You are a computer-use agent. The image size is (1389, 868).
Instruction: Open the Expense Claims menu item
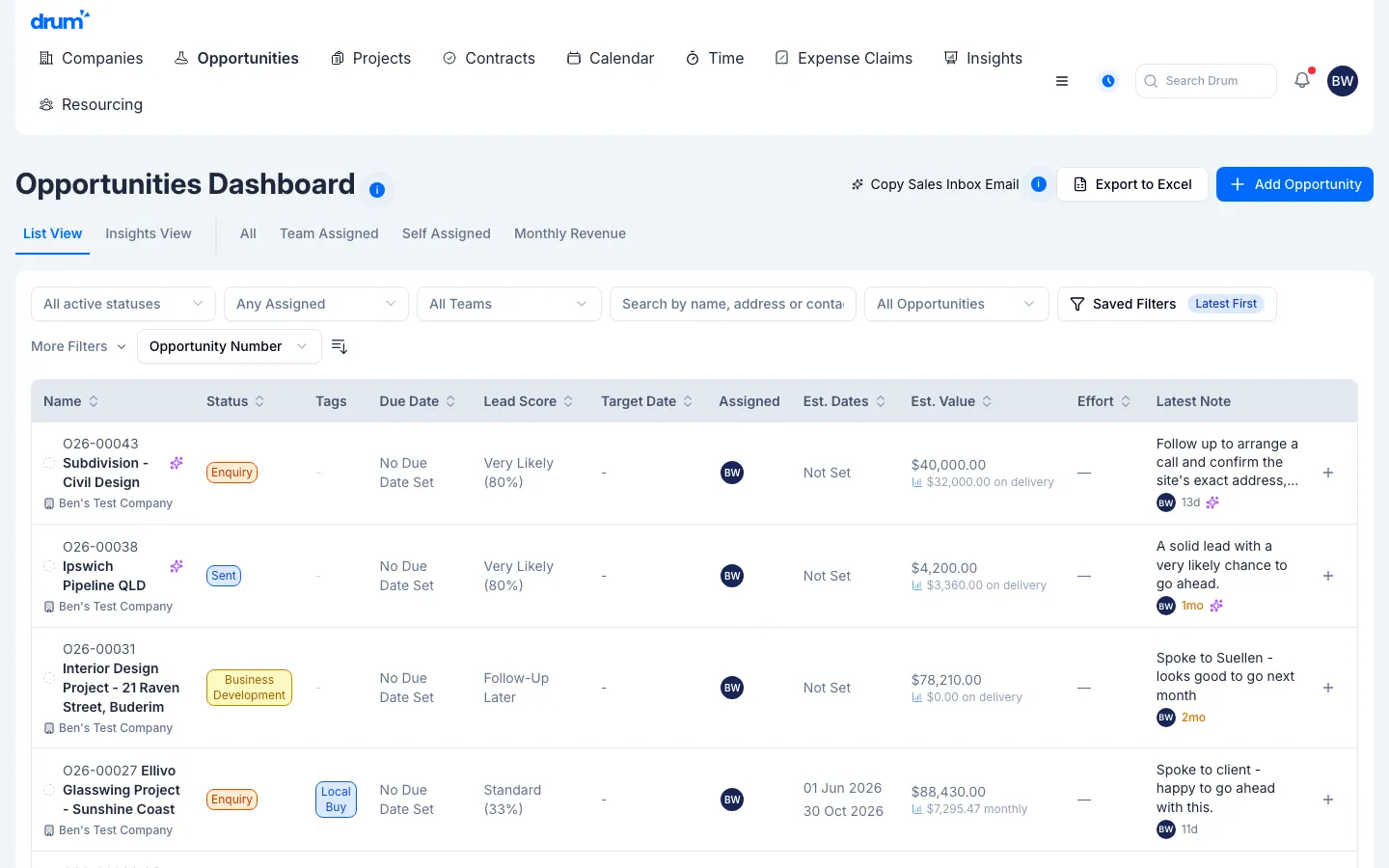tap(844, 58)
